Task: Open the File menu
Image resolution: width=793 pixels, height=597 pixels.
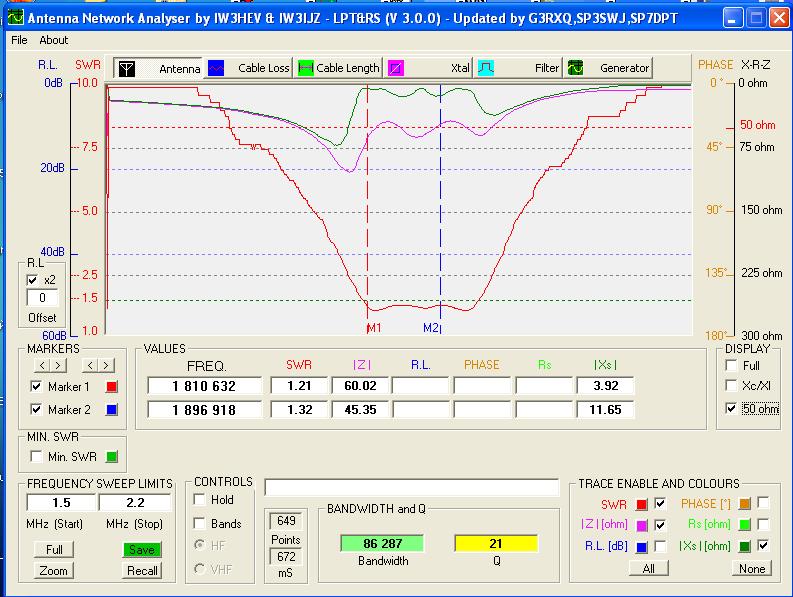Action: (19, 40)
